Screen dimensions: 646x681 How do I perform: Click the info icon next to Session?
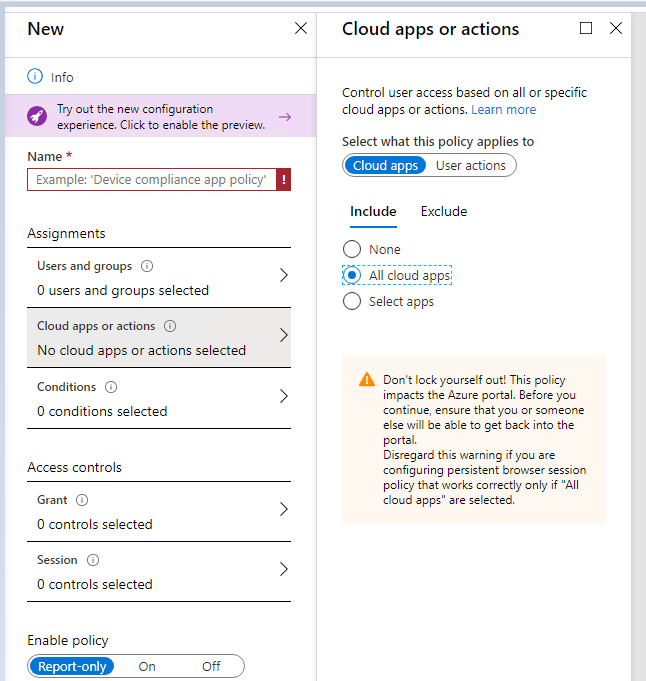point(93,560)
